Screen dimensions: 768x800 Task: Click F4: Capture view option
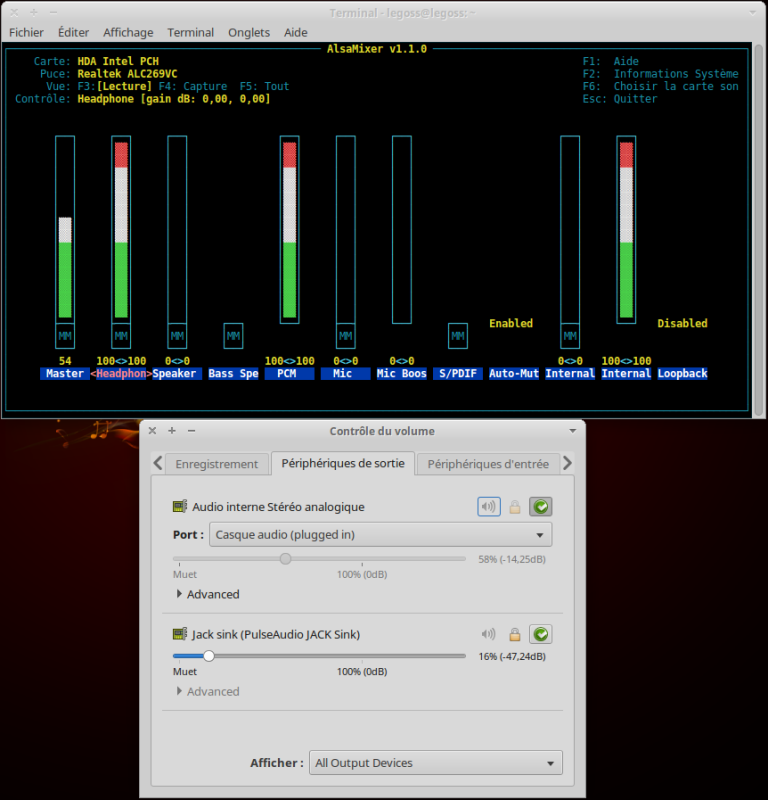[193, 86]
